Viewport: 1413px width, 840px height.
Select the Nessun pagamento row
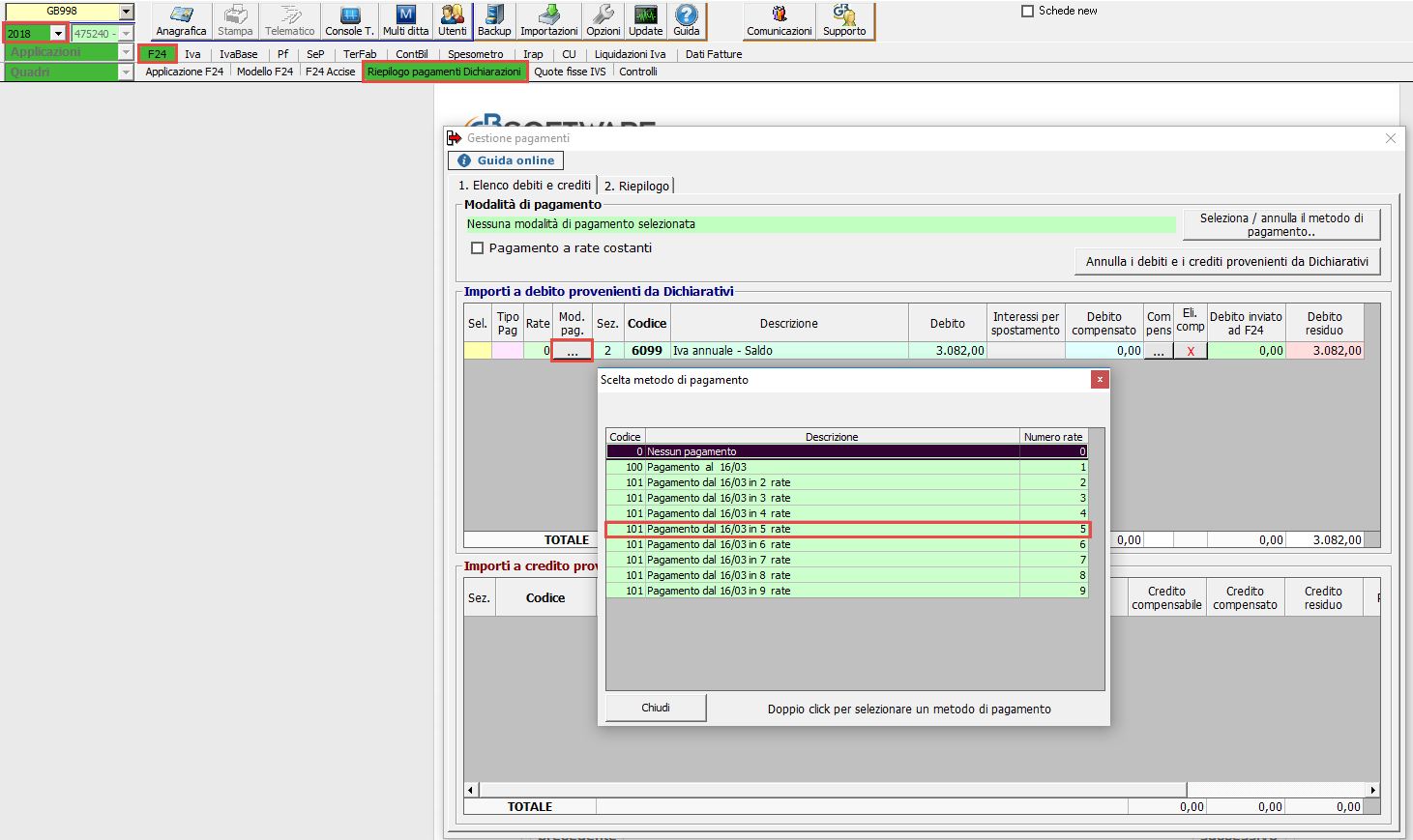[x=847, y=451]
